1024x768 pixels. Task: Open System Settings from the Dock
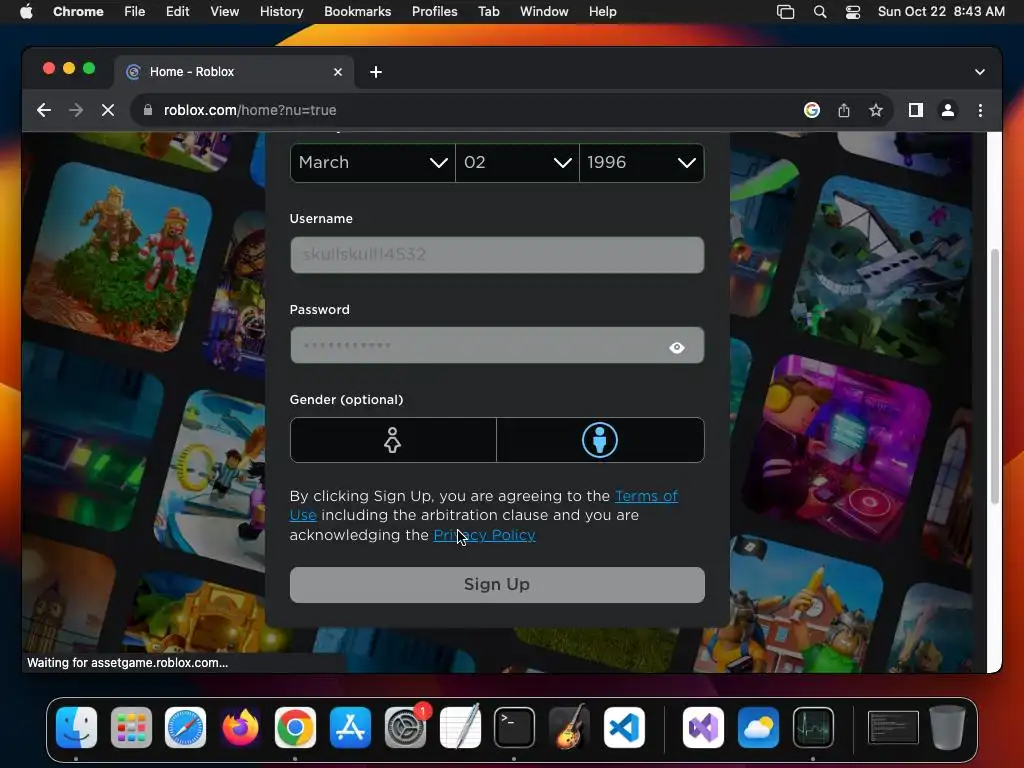(405, 727)
